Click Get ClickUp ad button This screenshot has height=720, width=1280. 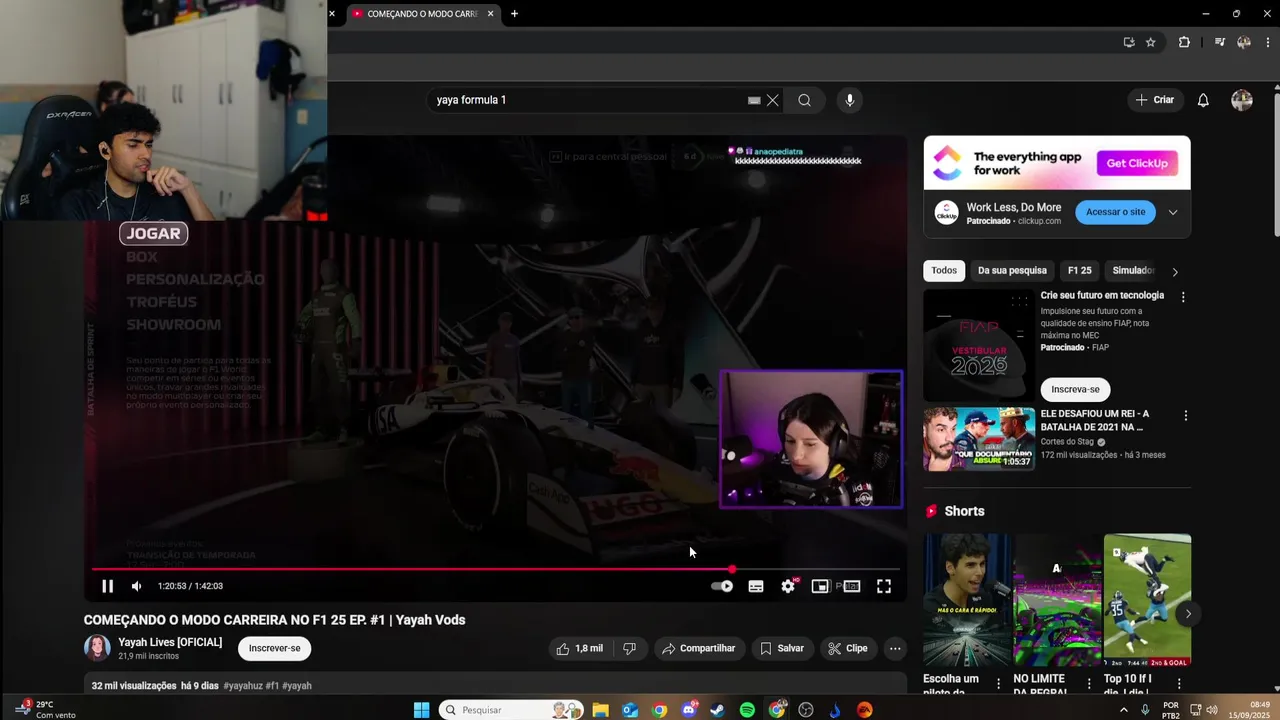pyautogui.click(x=1137, y=163)
